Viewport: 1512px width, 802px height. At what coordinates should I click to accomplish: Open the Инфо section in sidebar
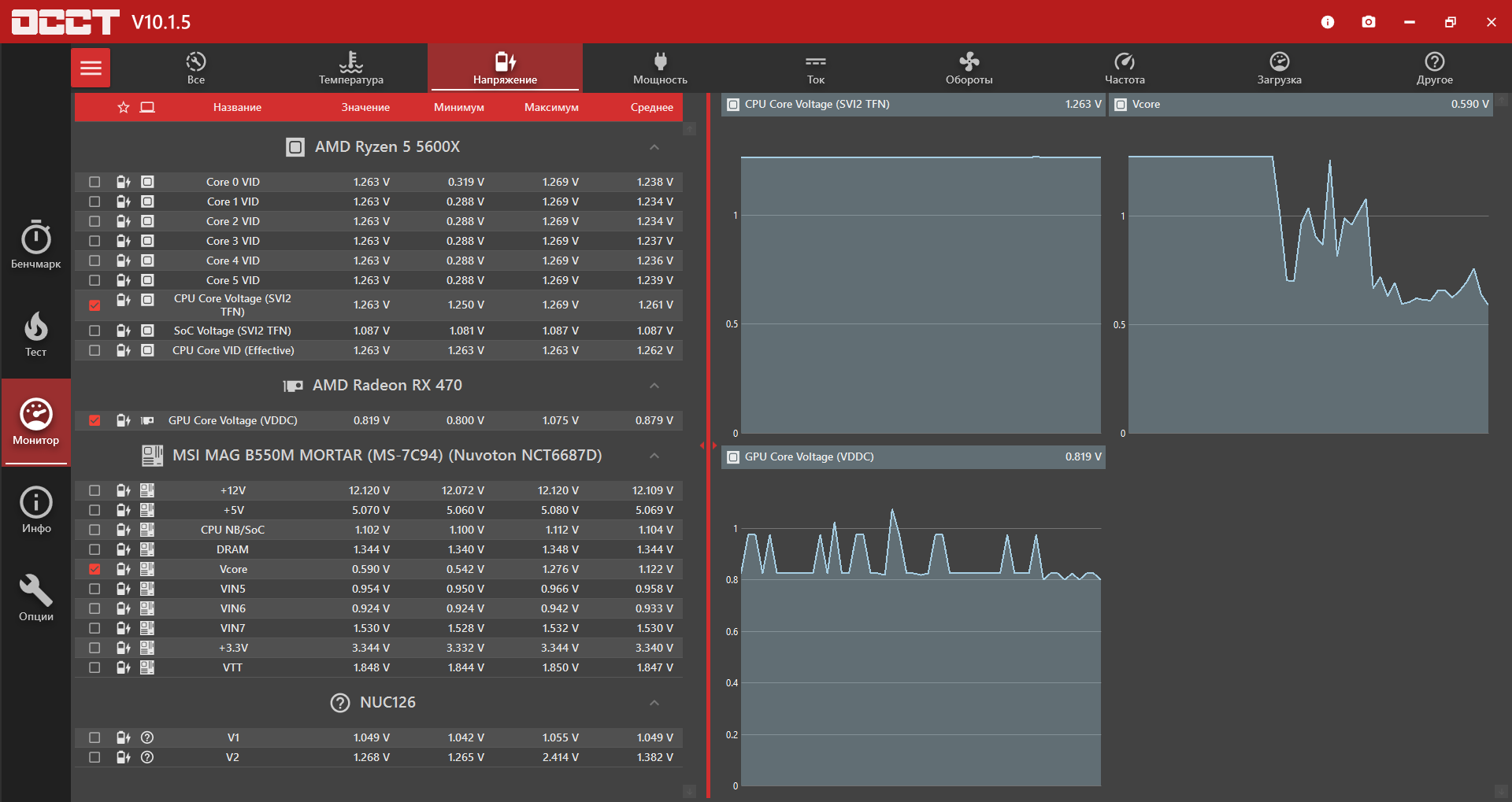point(35,510)
